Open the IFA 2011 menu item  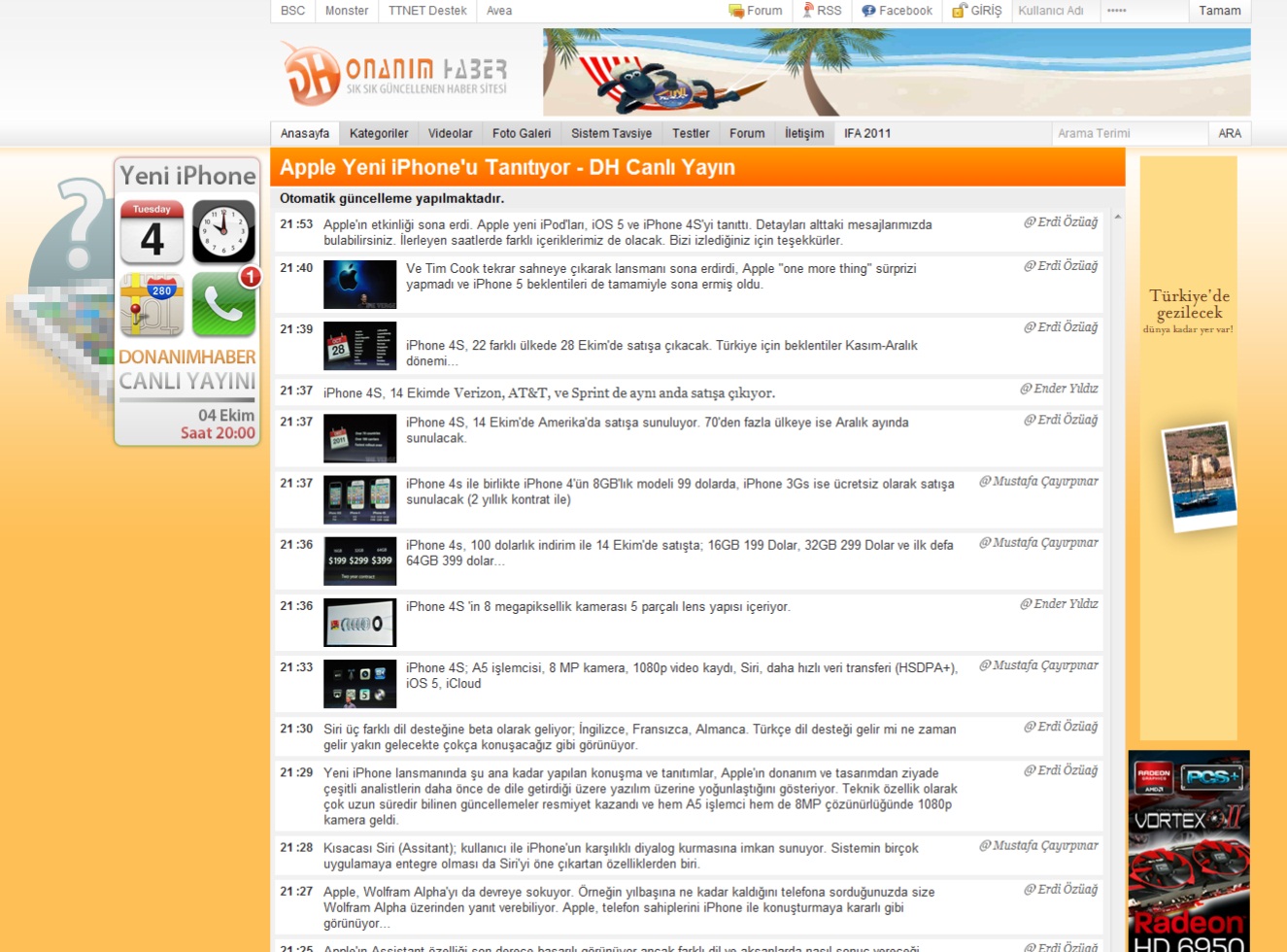(x=867, y=133)
